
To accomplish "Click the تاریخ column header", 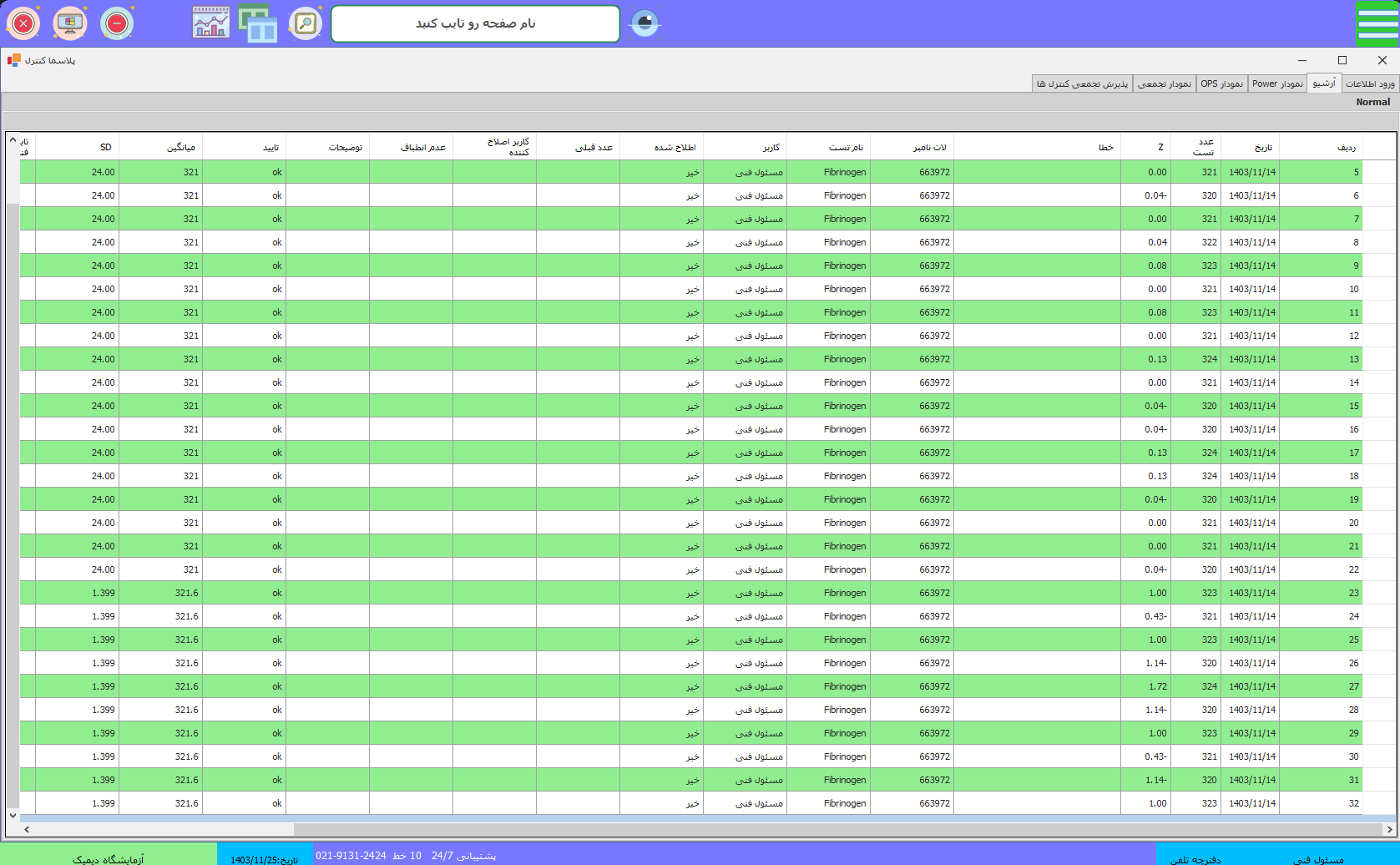I will (1263, 147).
